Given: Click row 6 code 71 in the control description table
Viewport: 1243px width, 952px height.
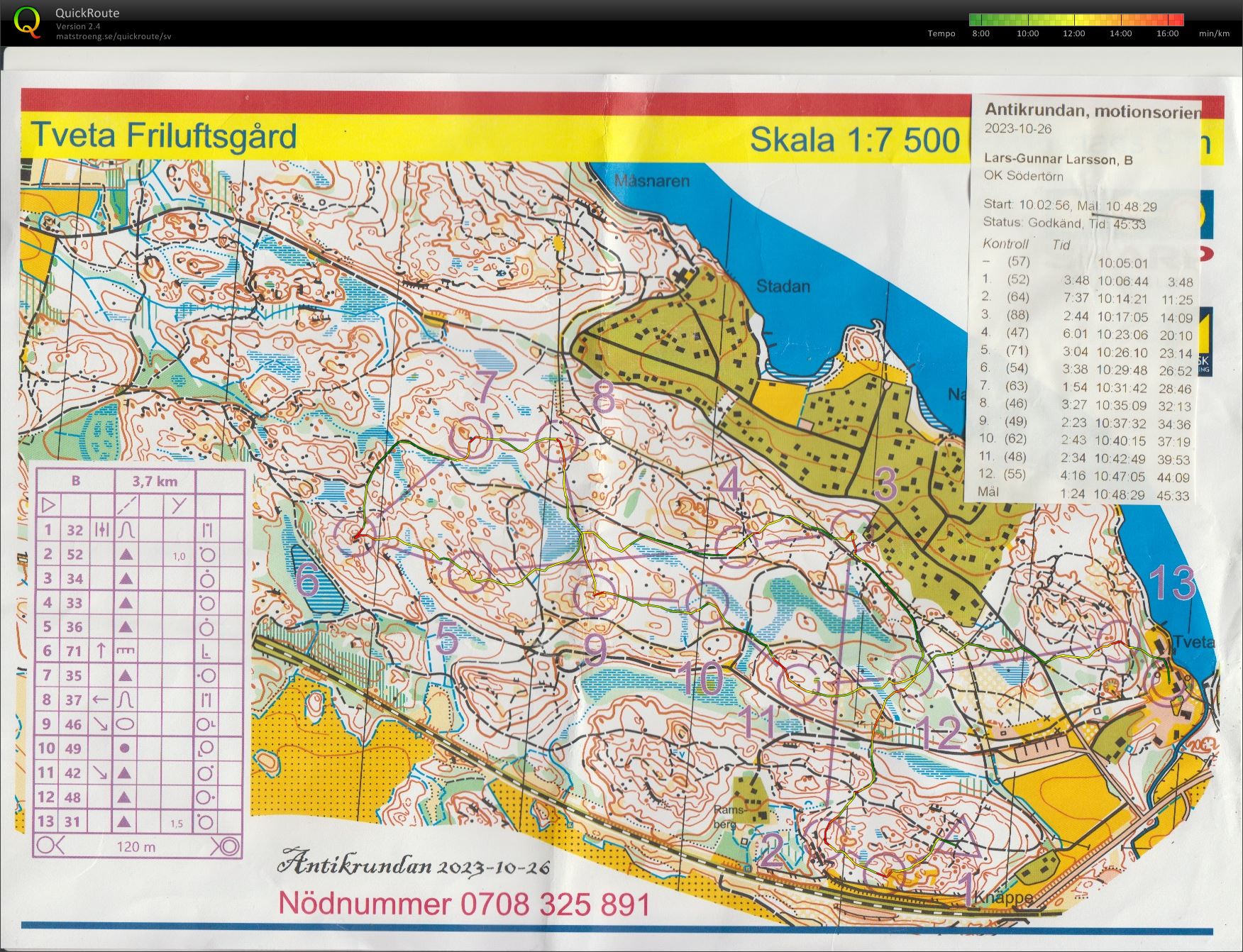Looking at the screenshot, I should point(74,651).
